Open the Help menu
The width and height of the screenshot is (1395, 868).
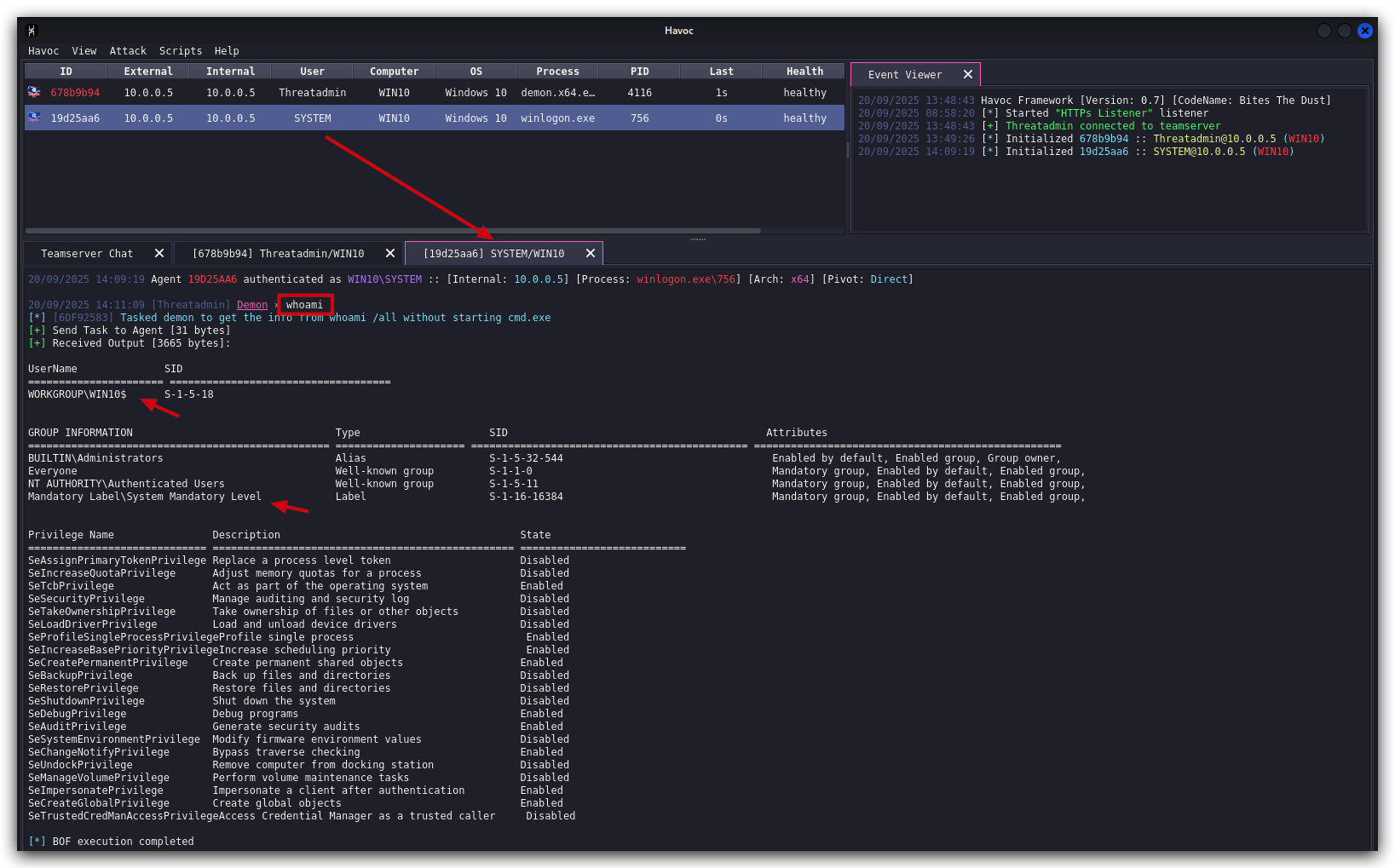(227, 51)
